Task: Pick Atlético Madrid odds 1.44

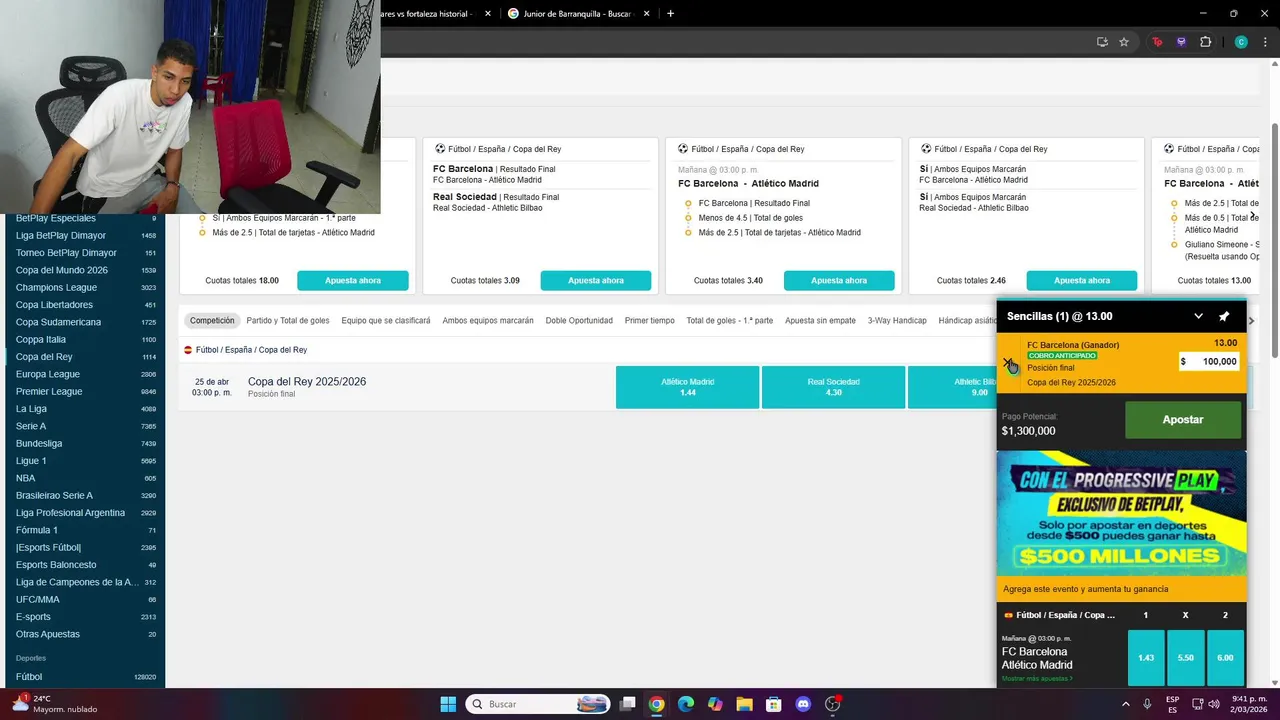Action: [x=687, y=387]
